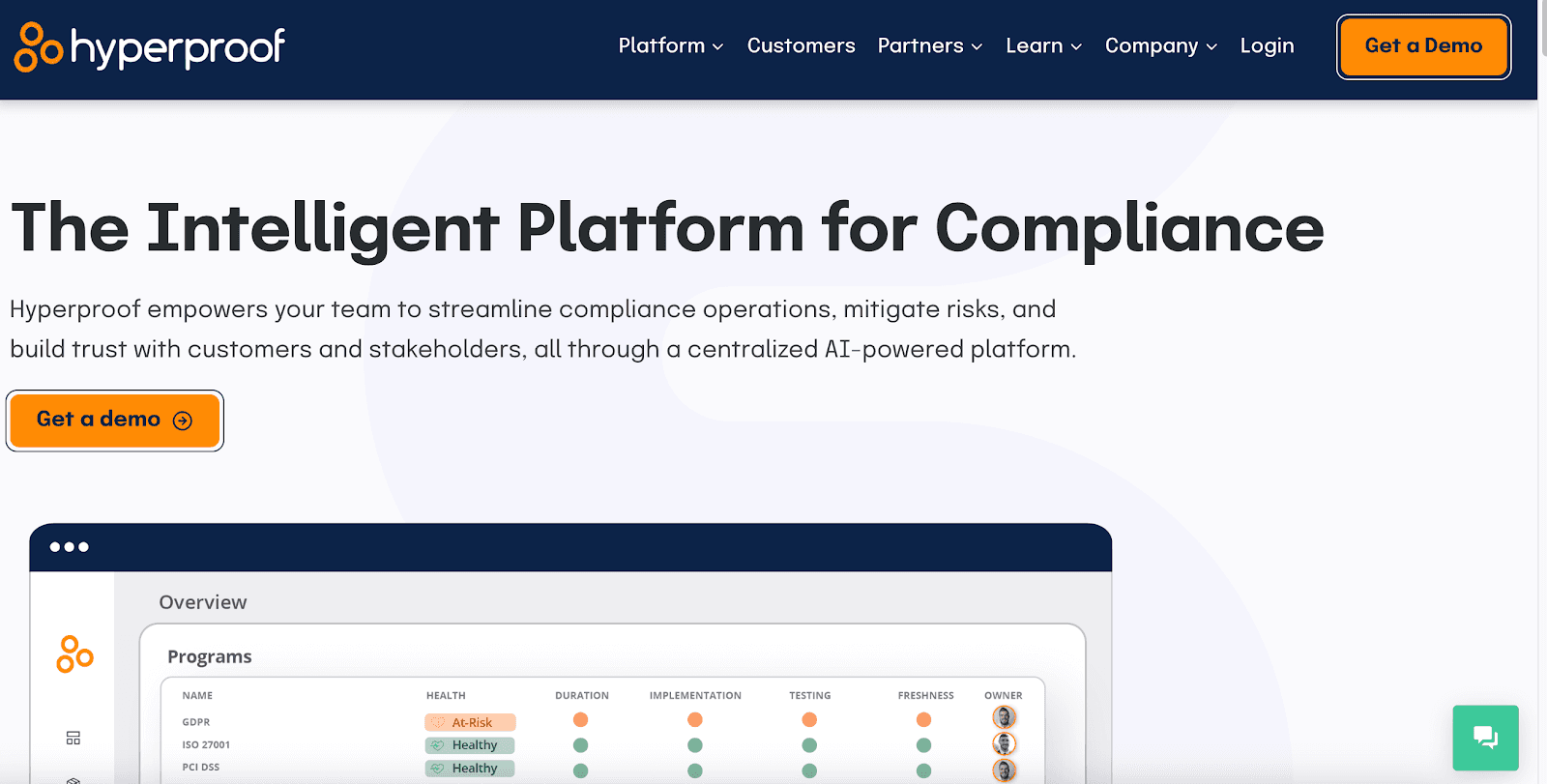Click the At-Risk health badge for GDPR
Image resolution: width=1547 pixels, height=784 pixels.
470,722
